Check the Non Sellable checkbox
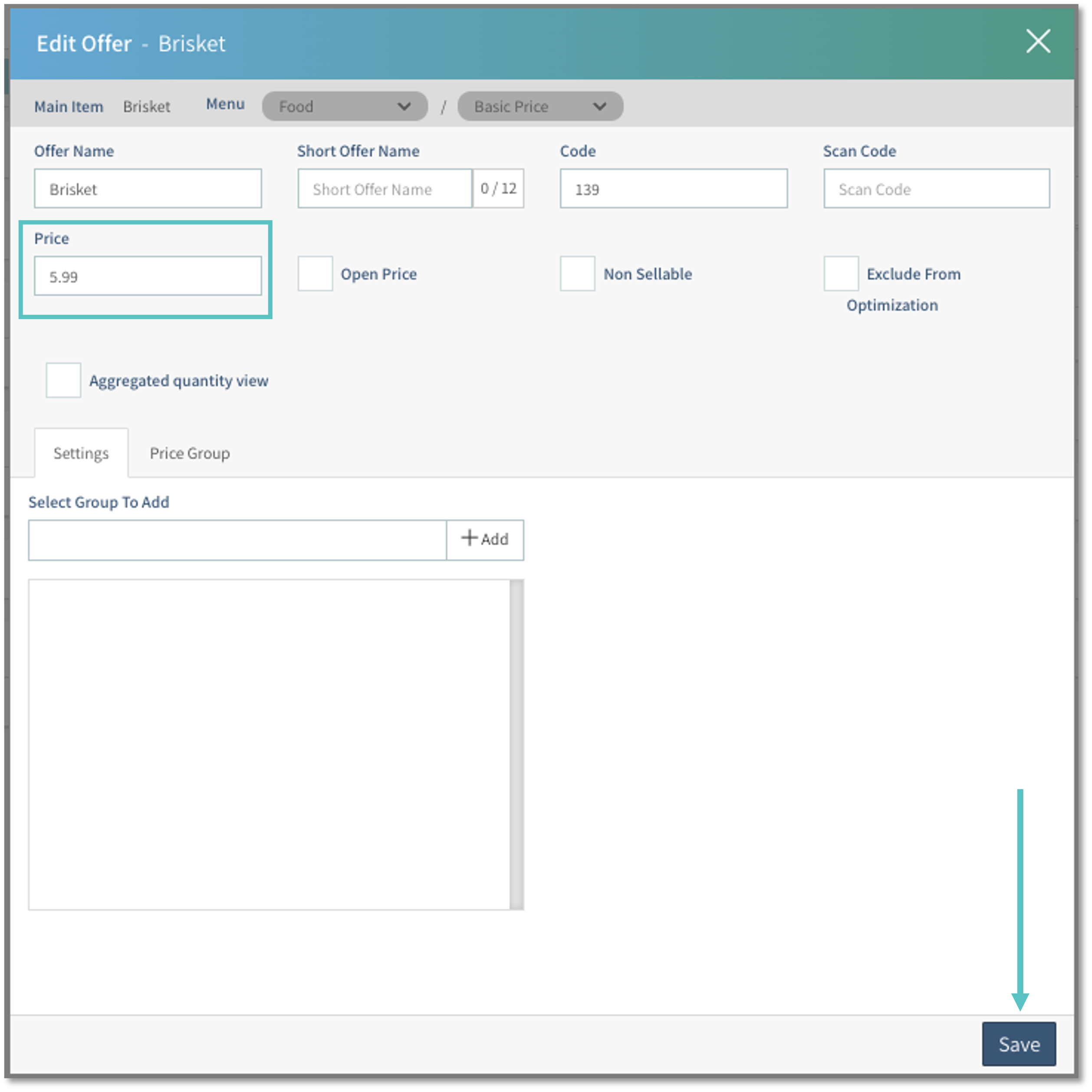This screenshot has height=1092, width=1092. (577, 273)
